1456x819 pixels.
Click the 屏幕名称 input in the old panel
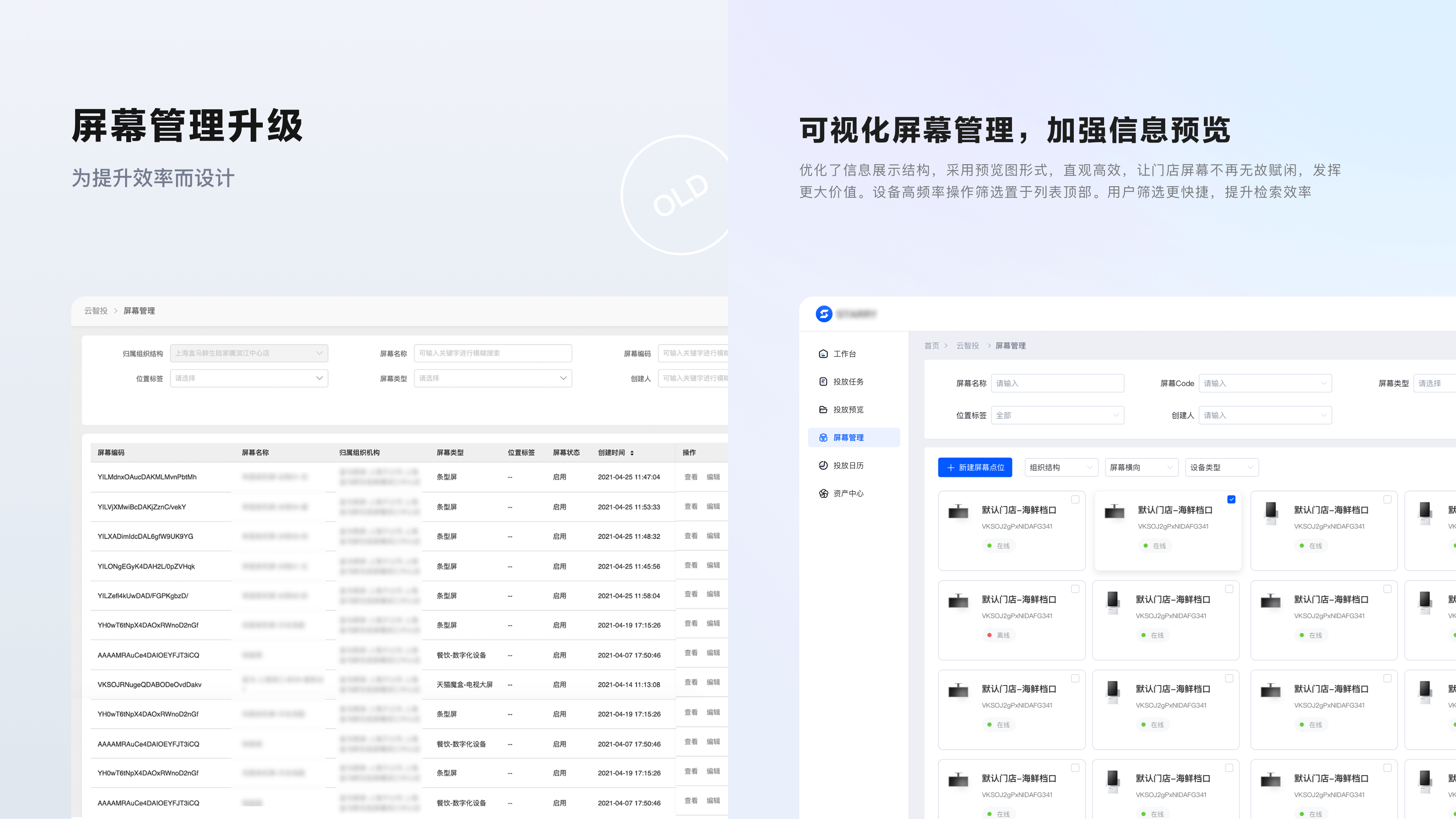coord(493,353)
